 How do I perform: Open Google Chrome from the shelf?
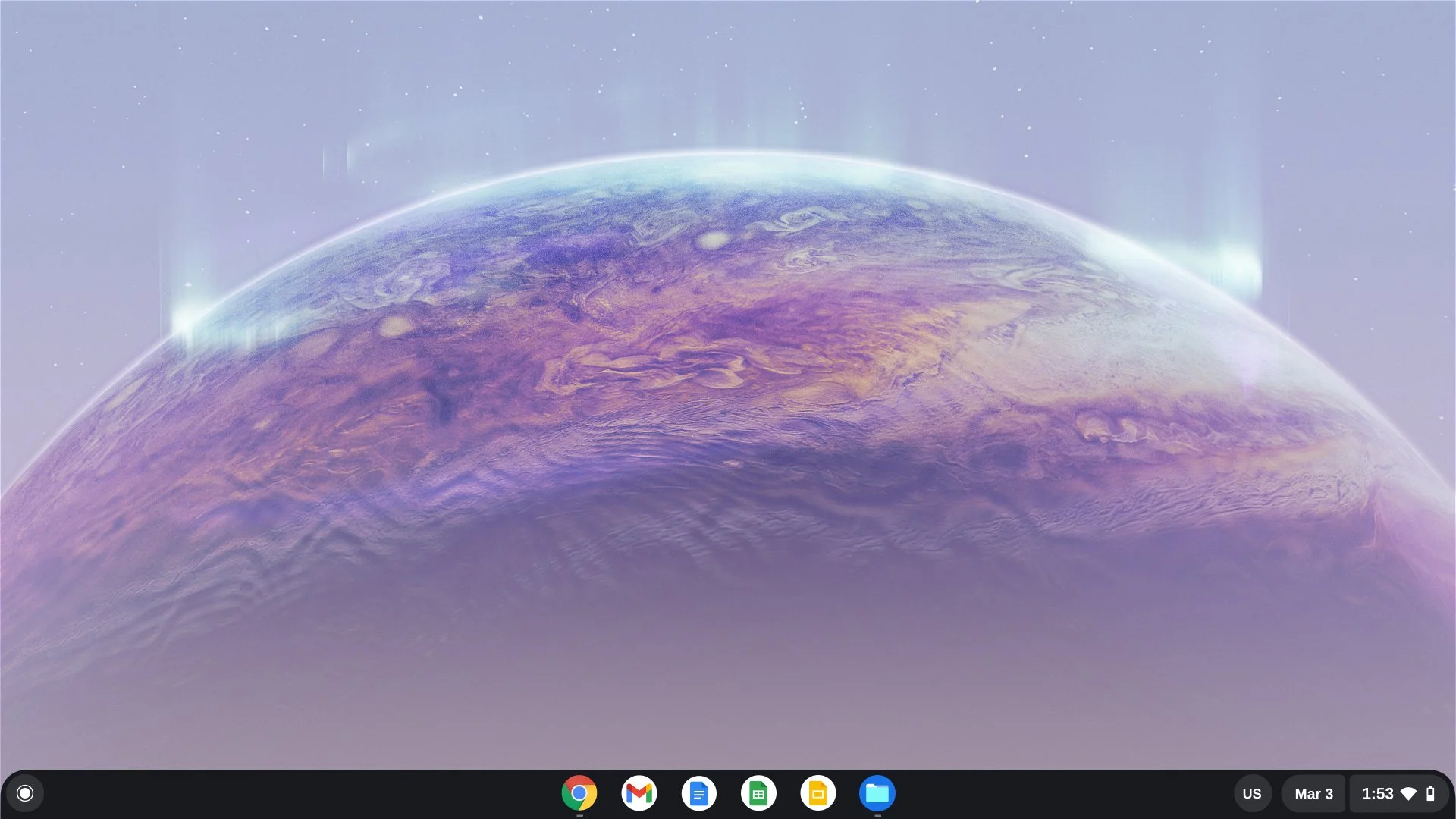click(x=580, y=793)
